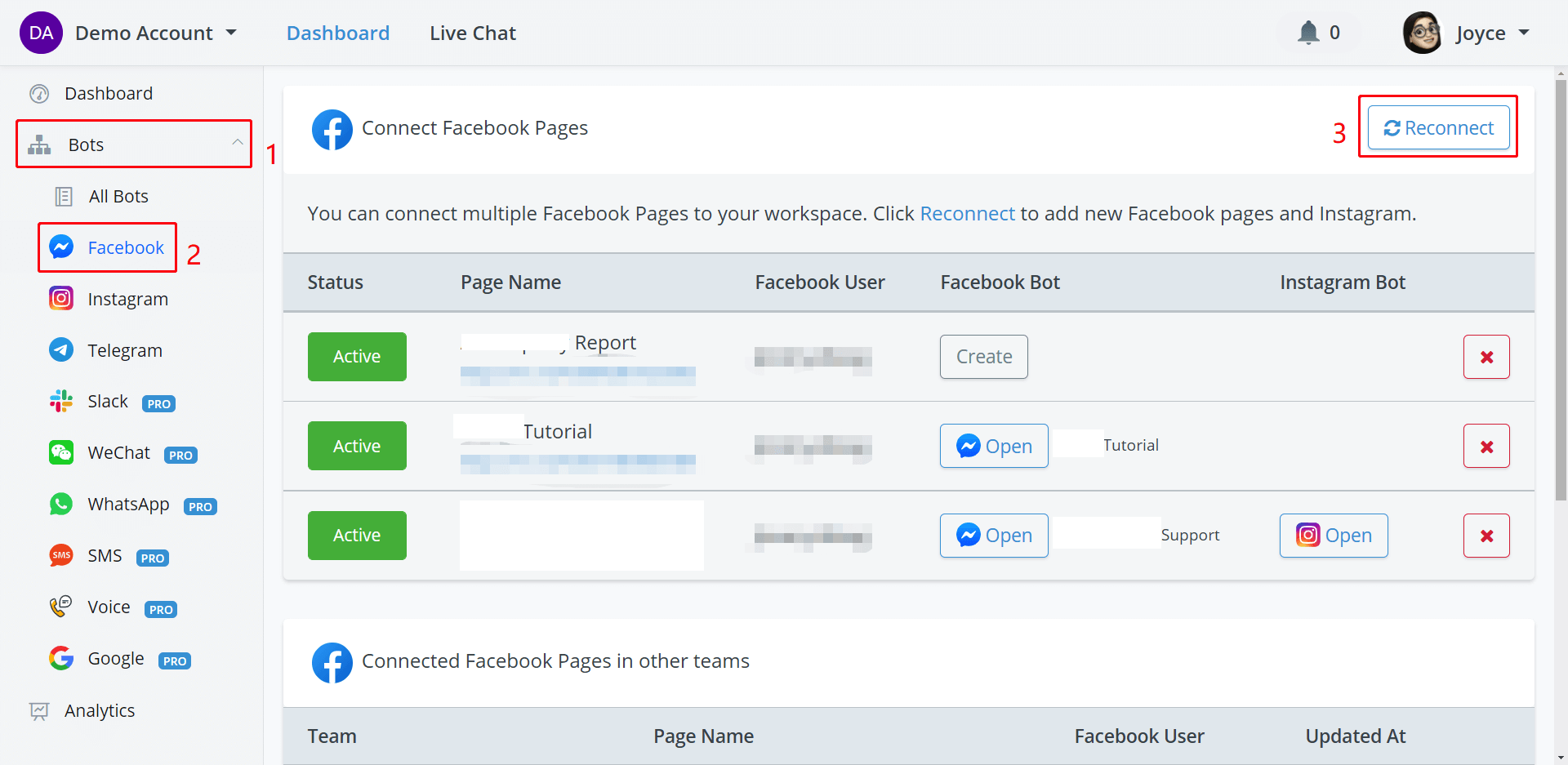Viewport: 1568px width, 765px height.
Task: Click the WhatsApp logo icon
Action: (61, 504)
